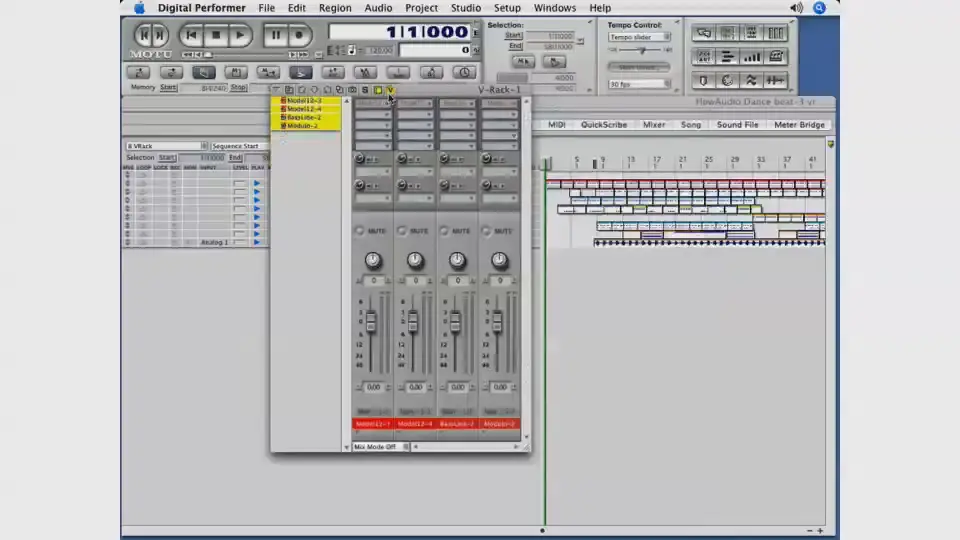Viewport: 960px width, 540px height.
Task: Click the last icon in bottom shortcut row
Action: [x=775, y=81]
